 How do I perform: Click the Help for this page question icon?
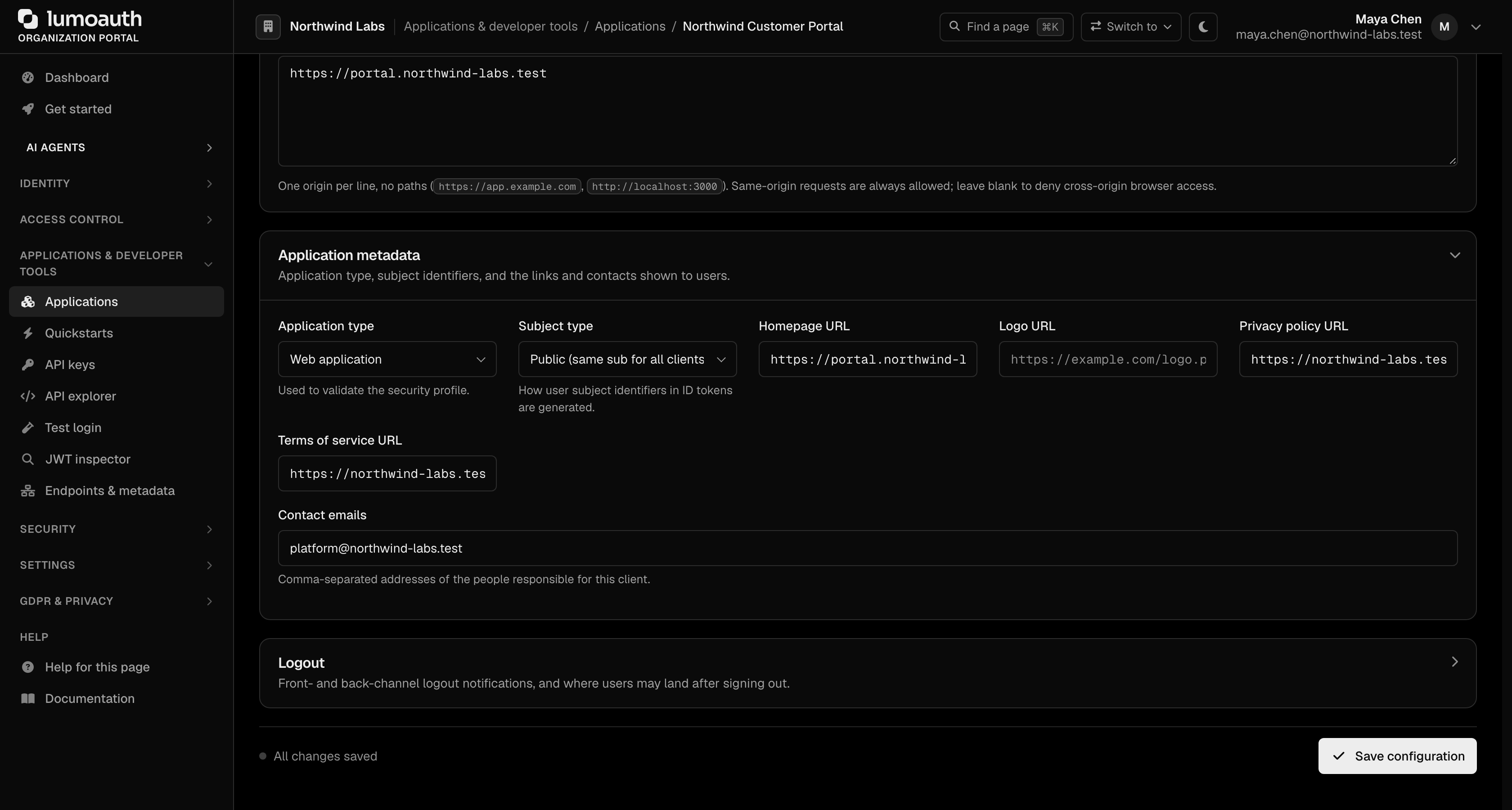coord(27,667)
